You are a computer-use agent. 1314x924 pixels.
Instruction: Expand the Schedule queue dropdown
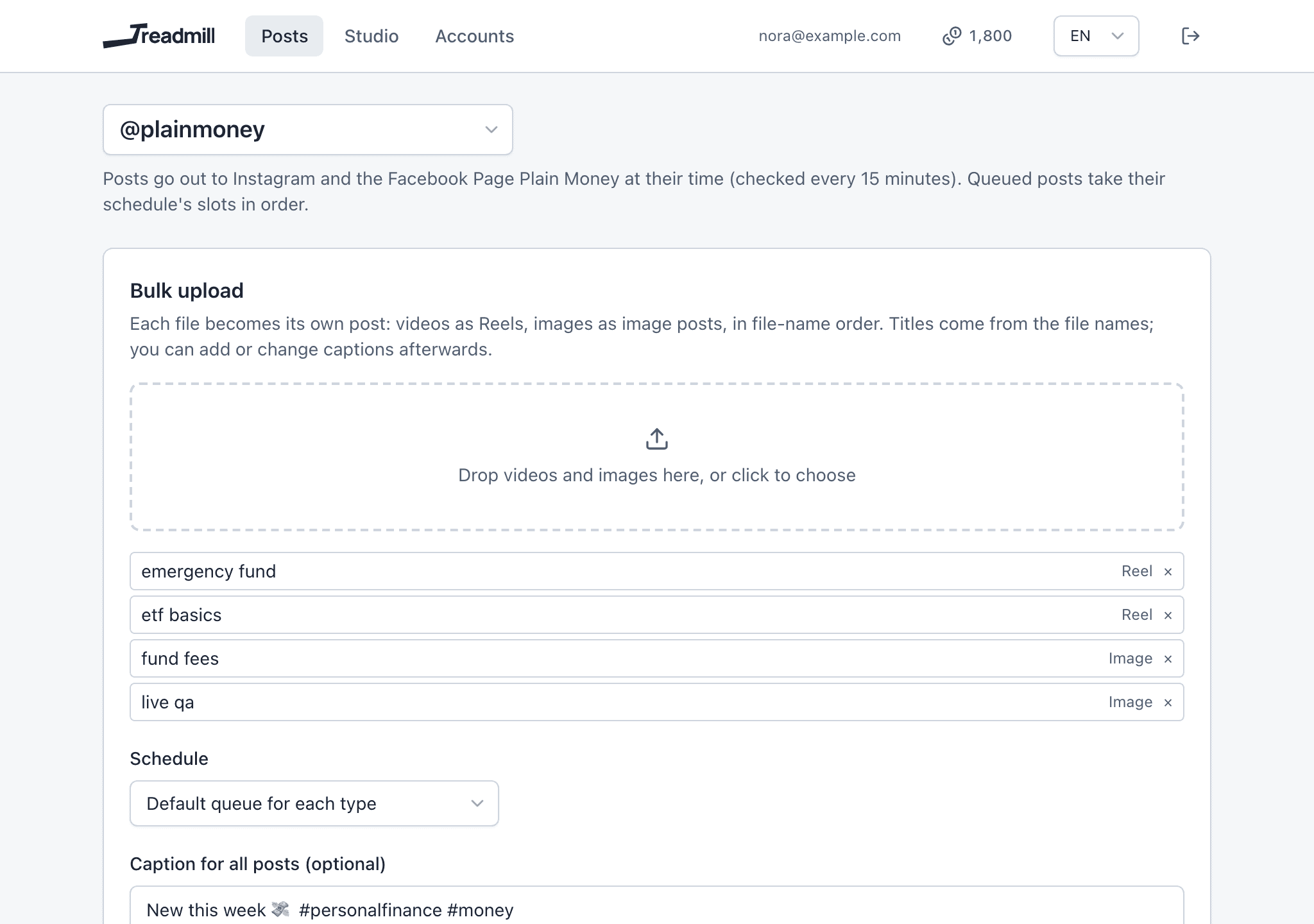click(x=314, y=803)
